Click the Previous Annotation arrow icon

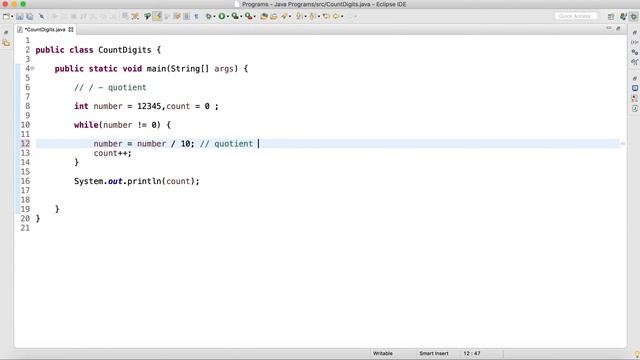(313, 16)
